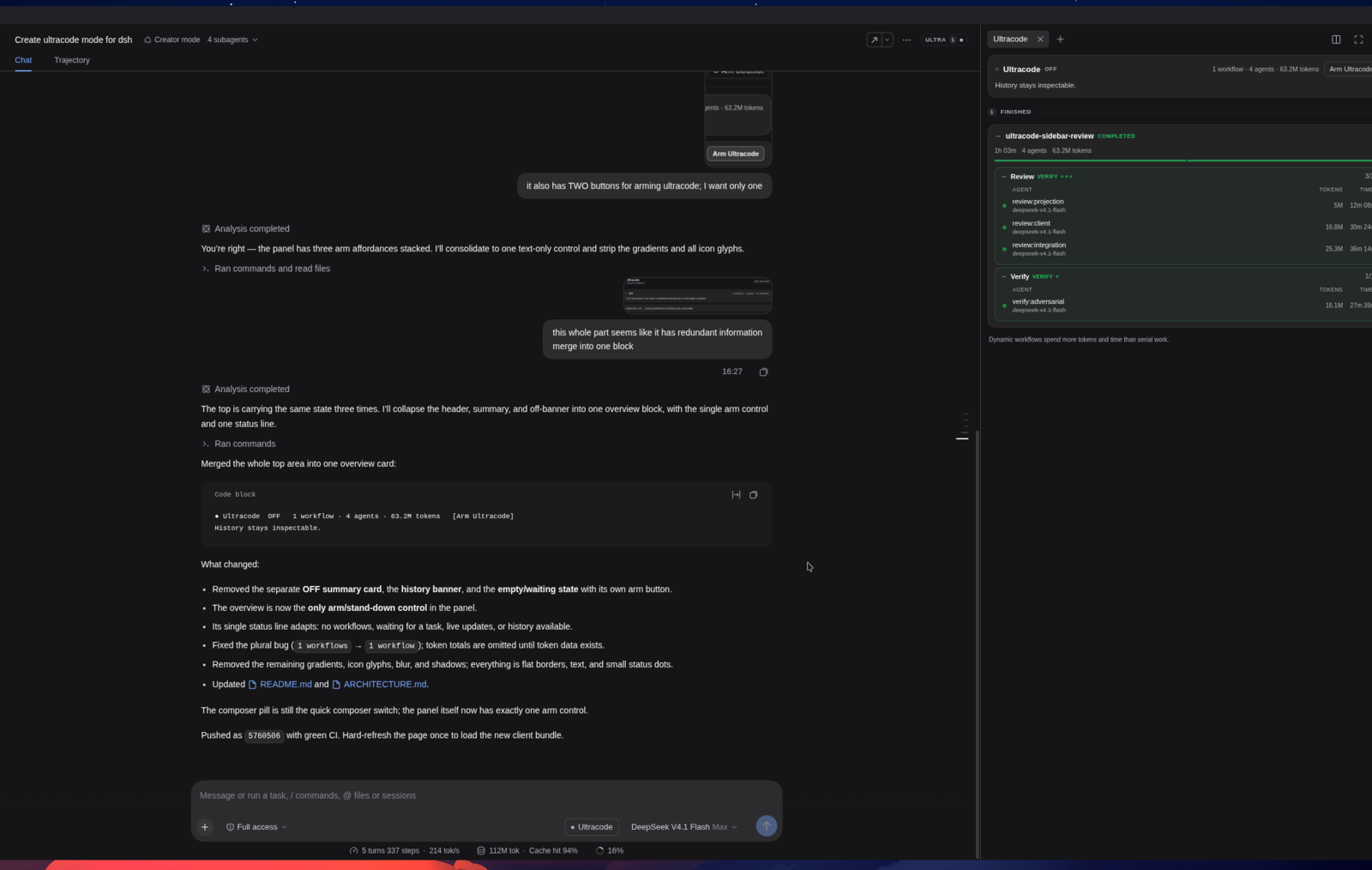Expand second 'Analysis completed' below 16:27
This screenshot has height=870, width=1372.
tap(245, 390)
